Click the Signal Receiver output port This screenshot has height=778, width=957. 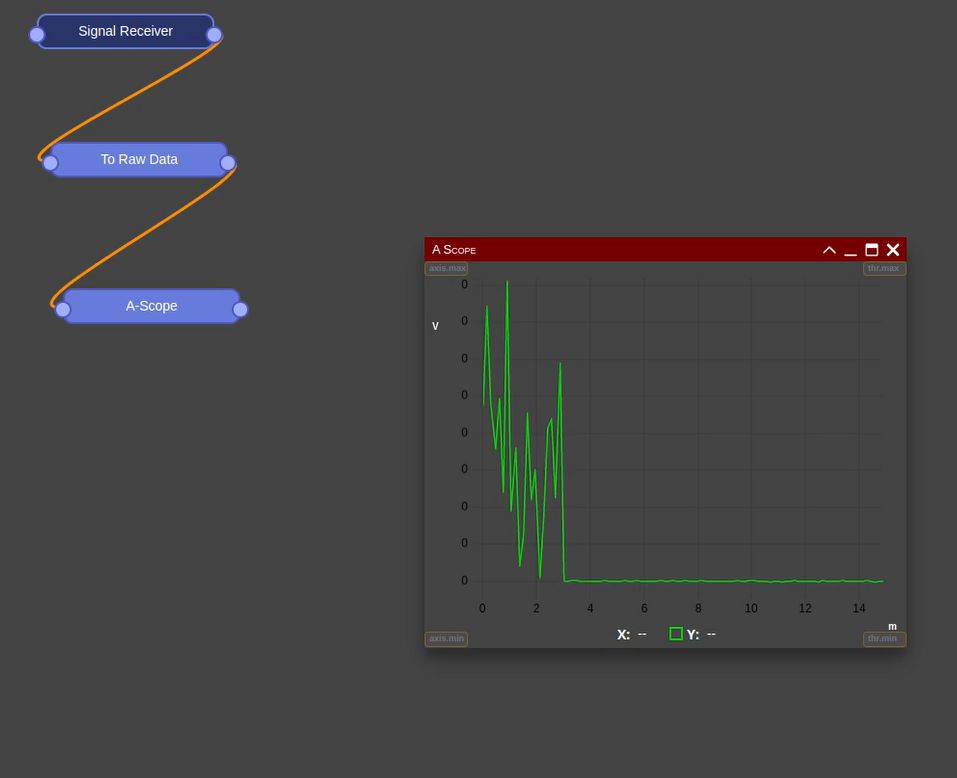214,35
